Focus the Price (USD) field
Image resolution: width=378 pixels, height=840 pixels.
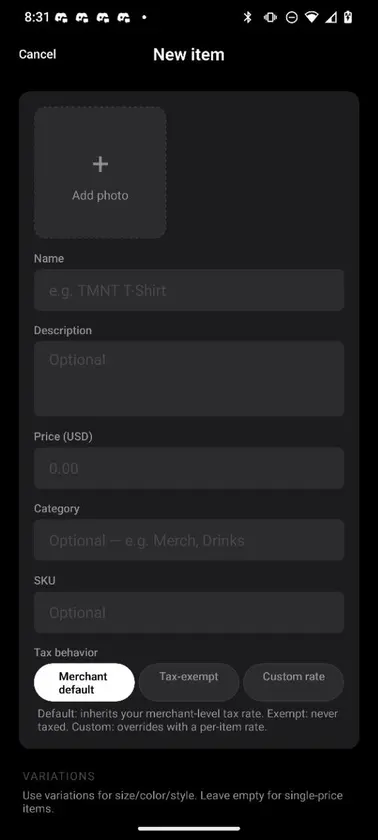(x=189, y=468)
